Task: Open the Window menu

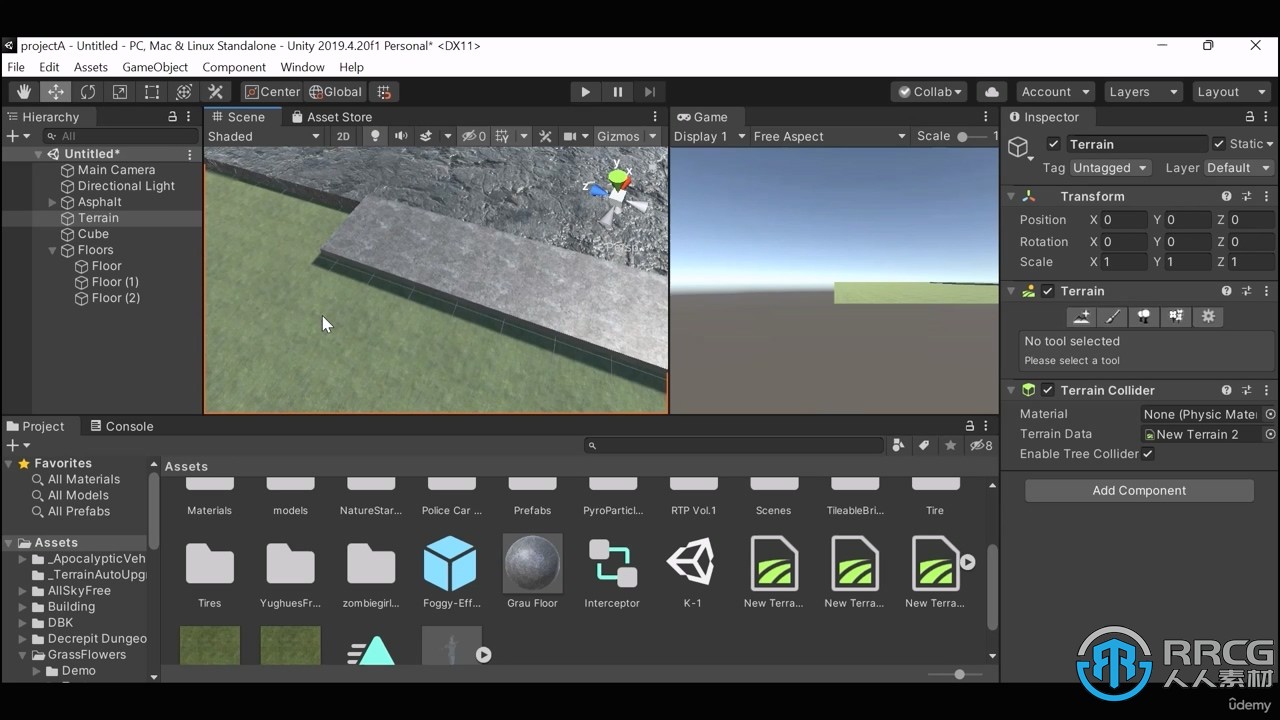Action: [302, 67]
